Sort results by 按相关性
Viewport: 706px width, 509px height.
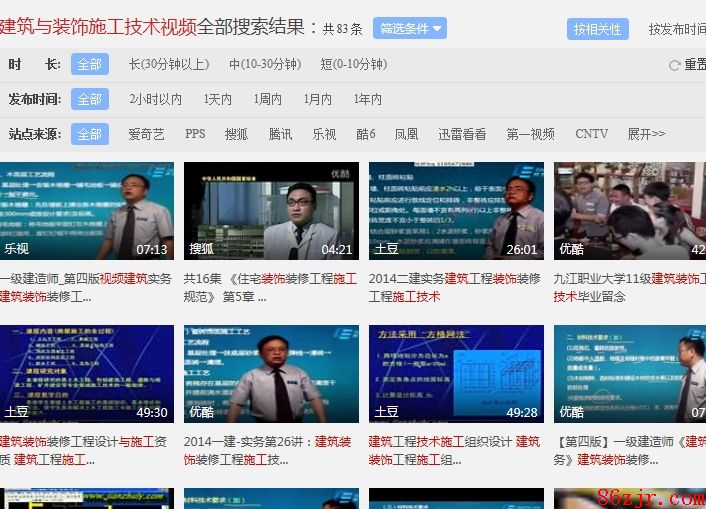[597, 29]
